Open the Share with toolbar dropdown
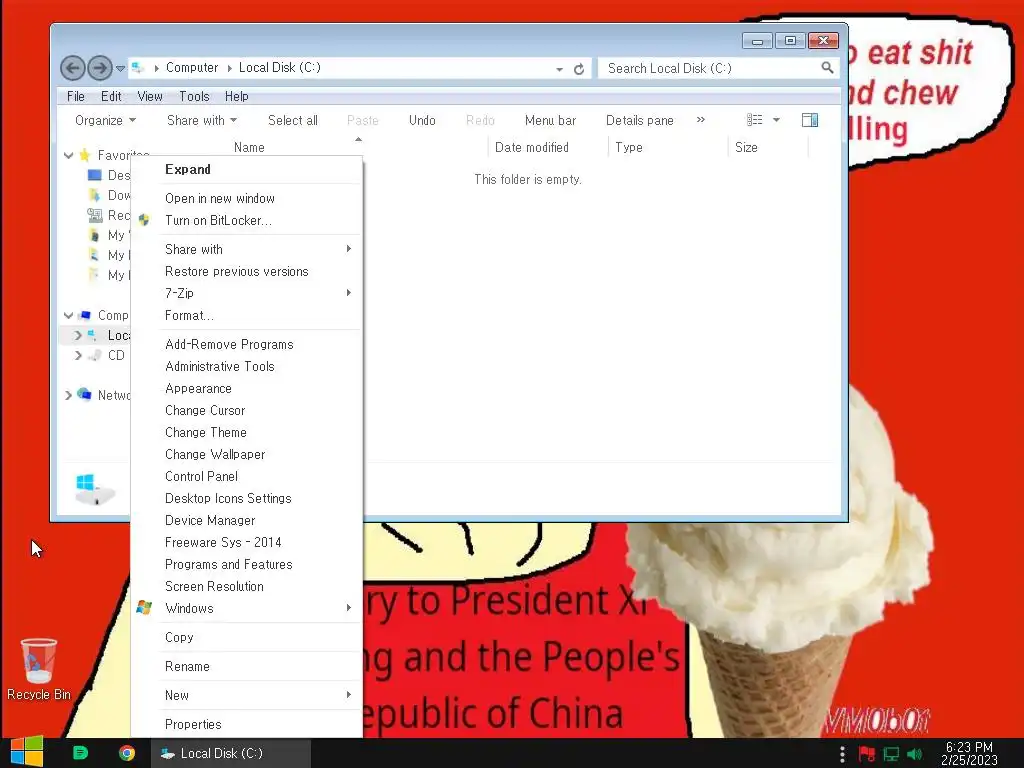The height and width of the screenshot is (768, 1024). click(x=202, y=120)
